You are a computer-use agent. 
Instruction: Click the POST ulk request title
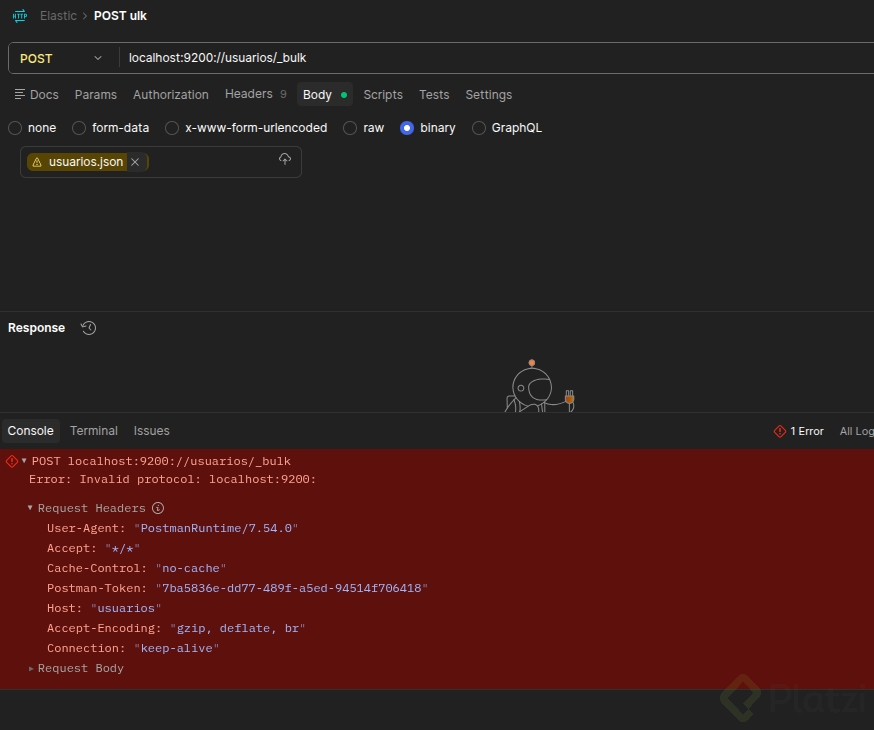coord(120,16)
